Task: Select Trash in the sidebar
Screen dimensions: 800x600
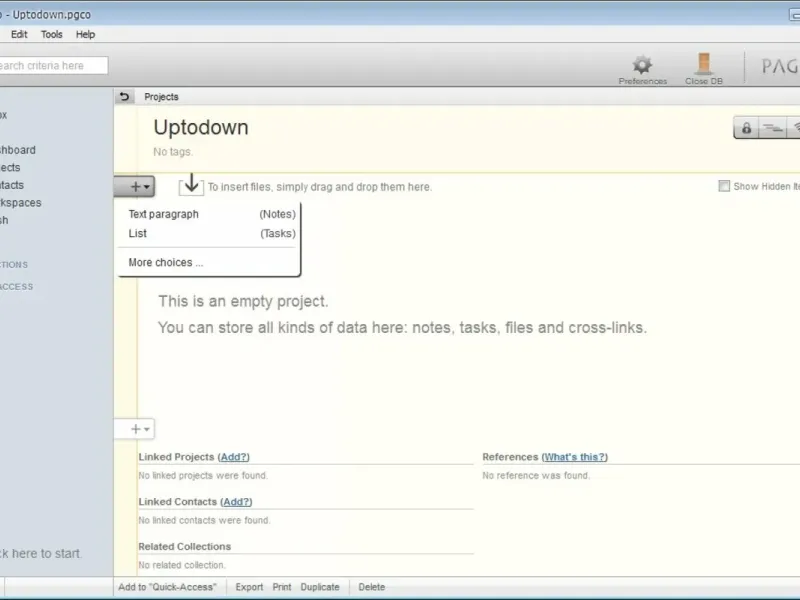Action: tap(4, 220)
